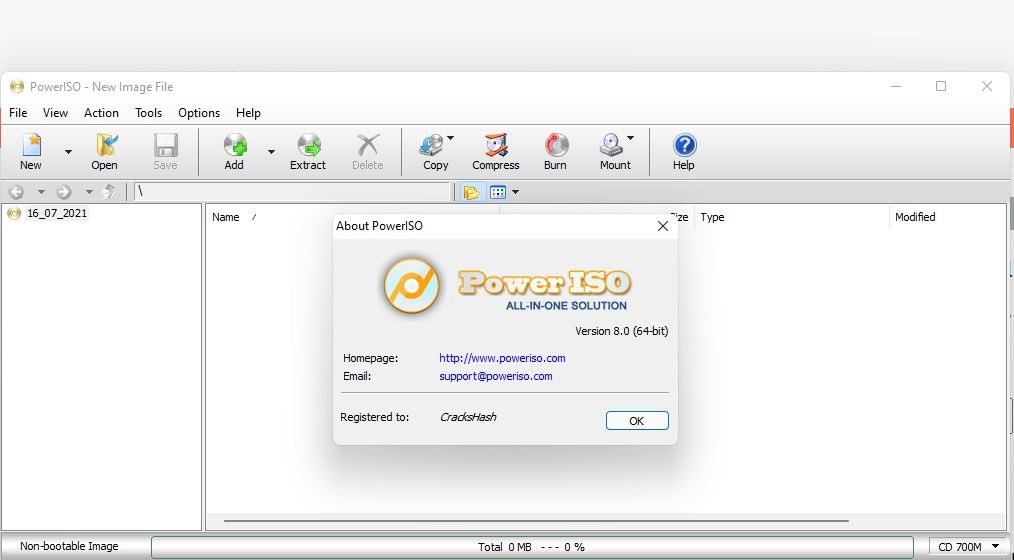This screenshot has width=1014, height=560.
Task: Click the blue Help question-mark icon
Action: pos(684,145)
